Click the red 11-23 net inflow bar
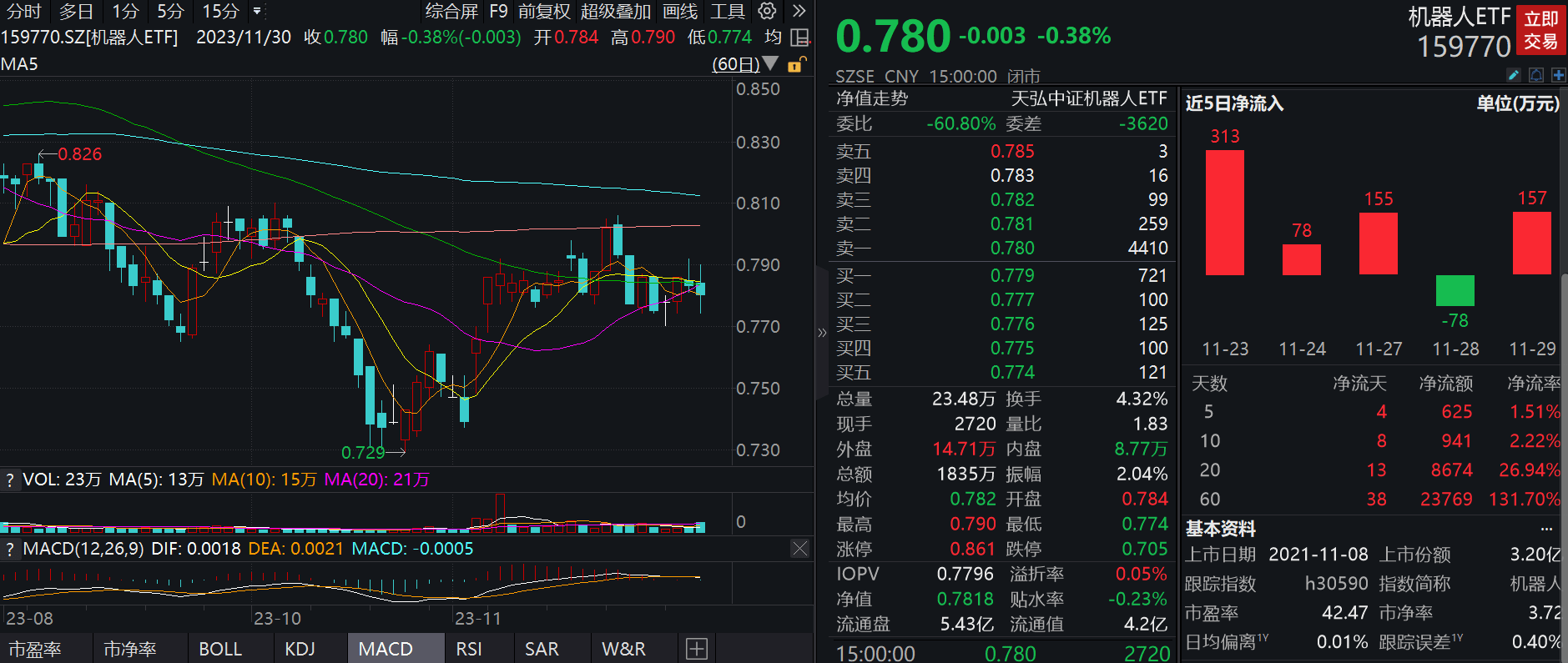The image size is (1568, 663). pyautogui.click(x=1225, y=213)
